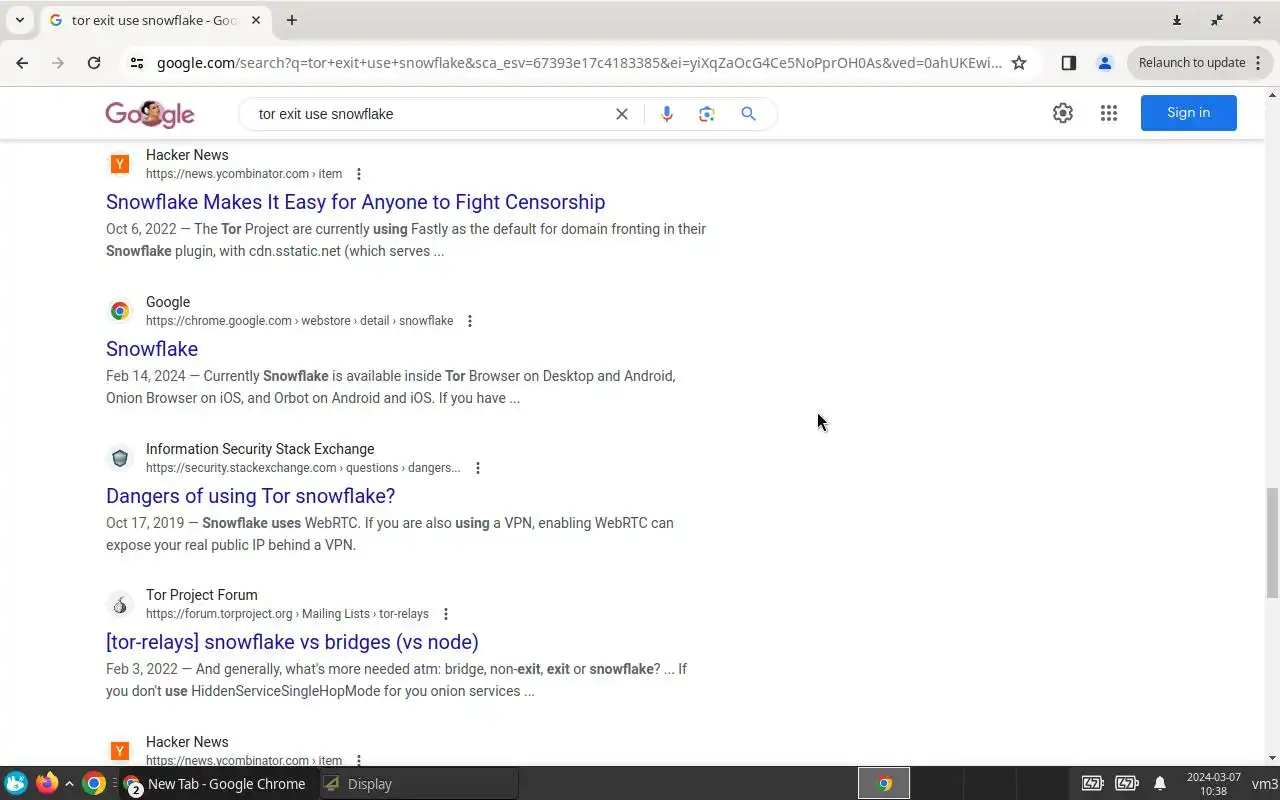Click the first battery indicator in system tray
Image resolution: width=1280 pixels, height=800 pixels.
[1093, 784]
